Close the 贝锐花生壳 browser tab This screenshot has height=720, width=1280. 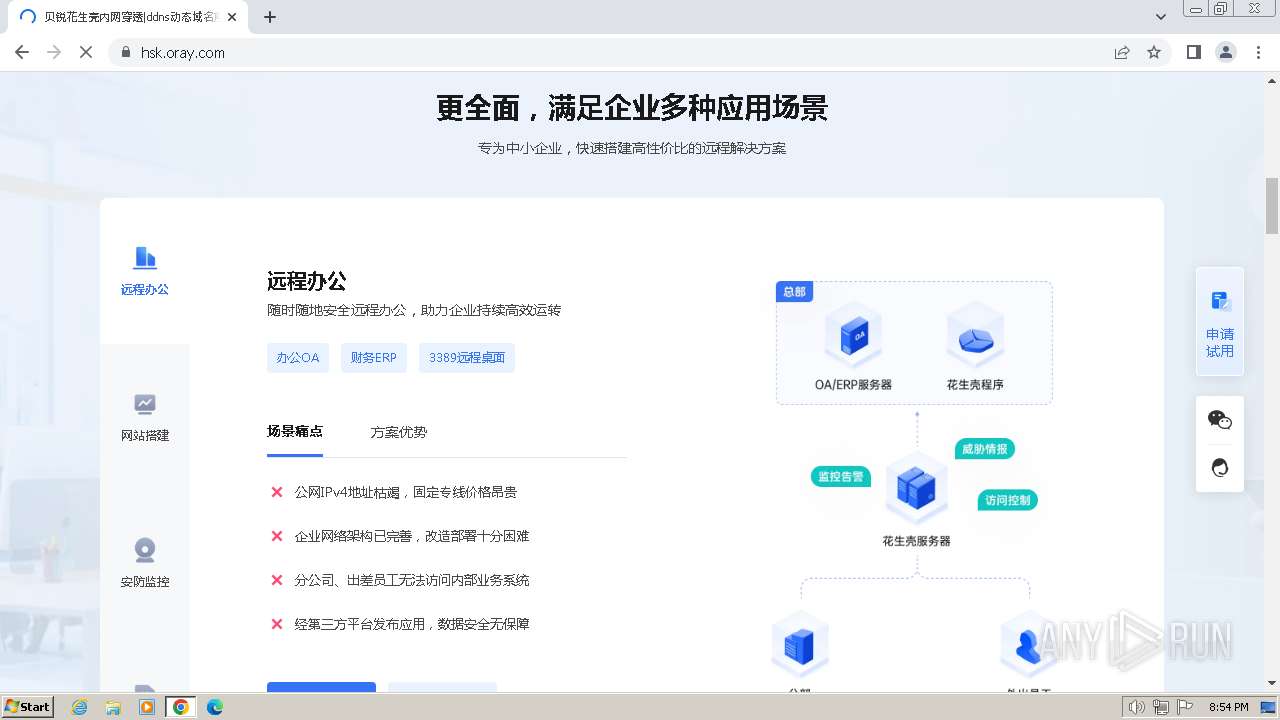click(x=233, y=17)
